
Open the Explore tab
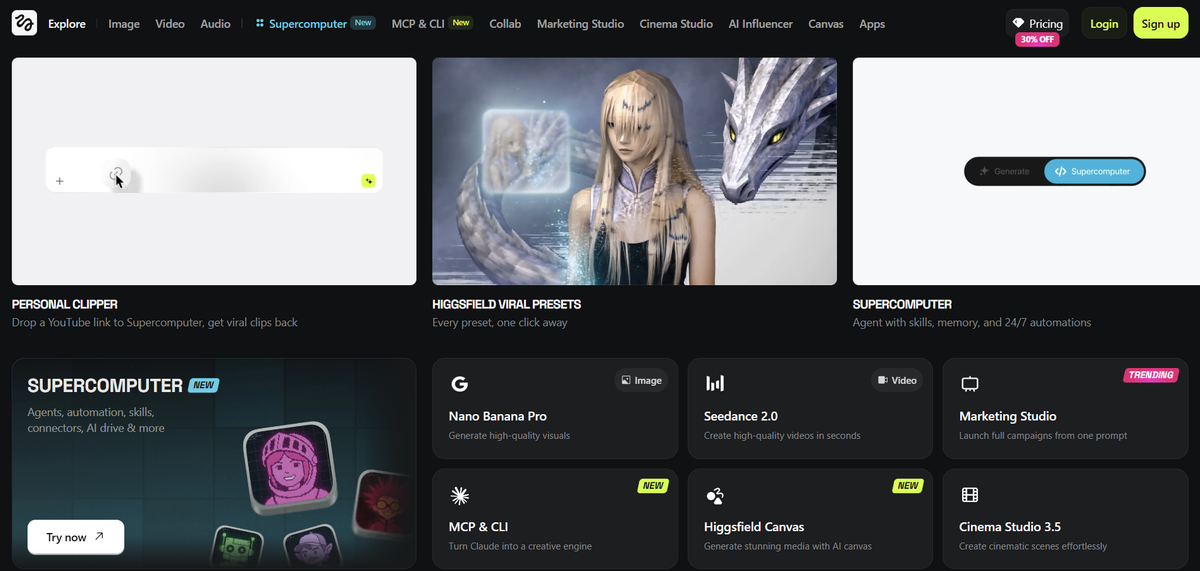[67, 23]
